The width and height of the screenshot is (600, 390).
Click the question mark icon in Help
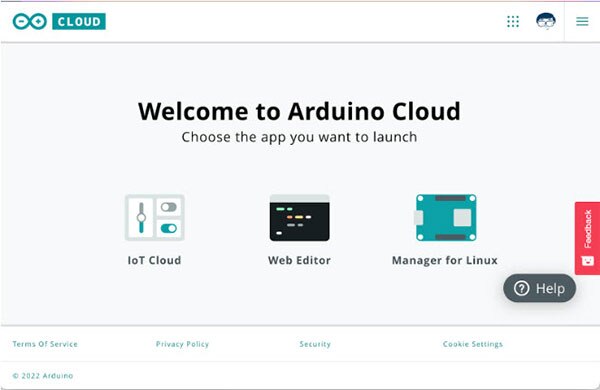(522, 288)
